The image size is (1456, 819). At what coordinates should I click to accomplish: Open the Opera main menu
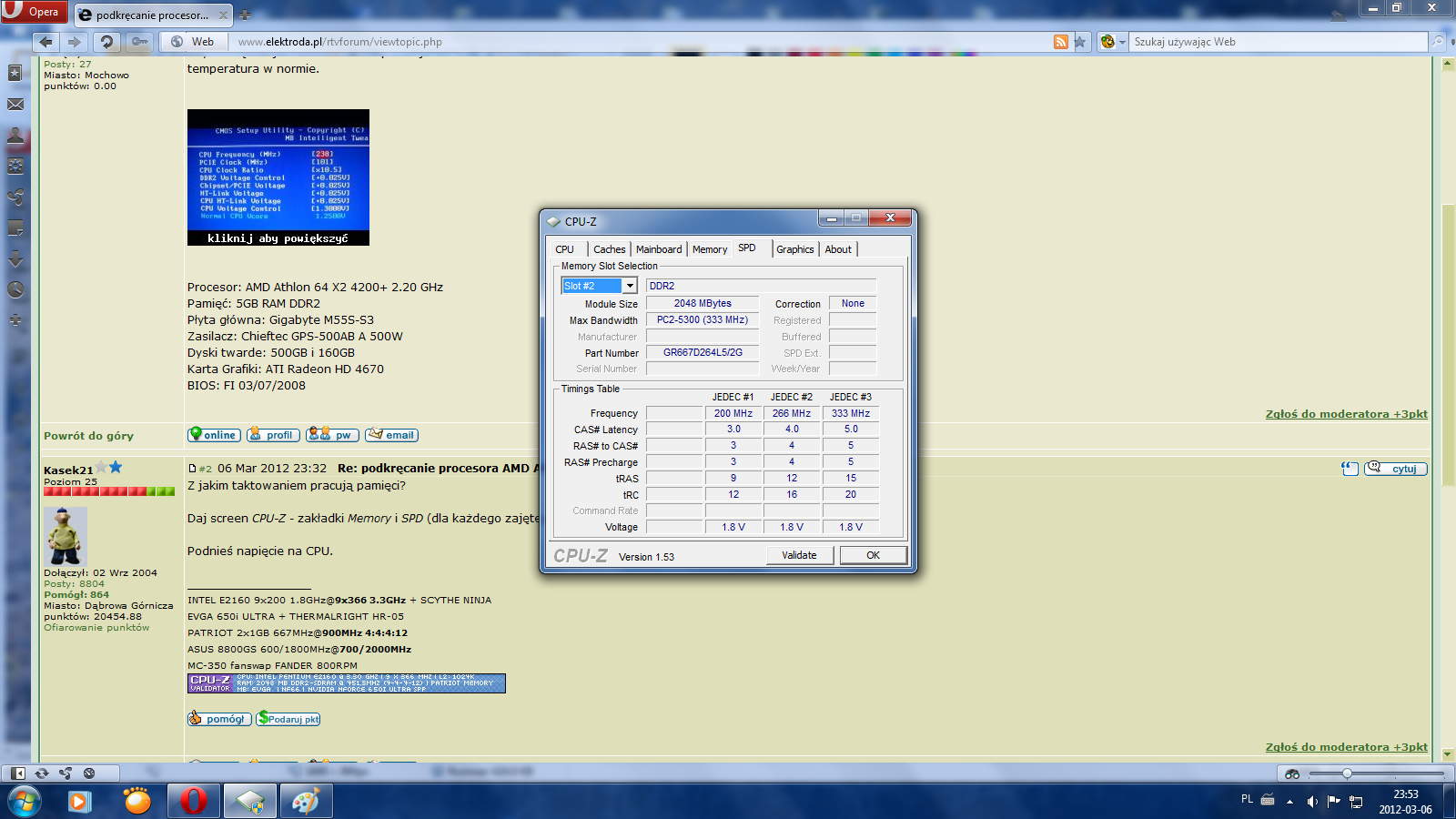(x=33, y=12)
